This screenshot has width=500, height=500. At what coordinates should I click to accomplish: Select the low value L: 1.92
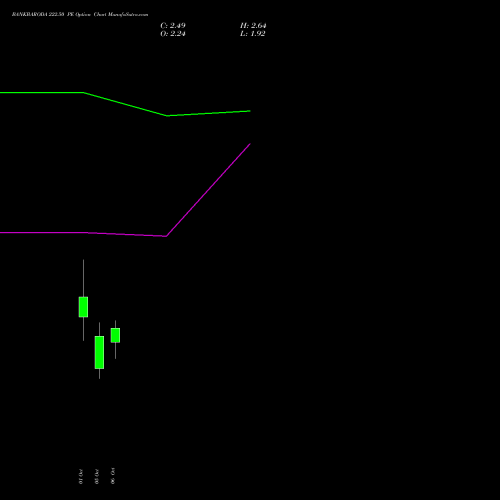tap(253, 34)
